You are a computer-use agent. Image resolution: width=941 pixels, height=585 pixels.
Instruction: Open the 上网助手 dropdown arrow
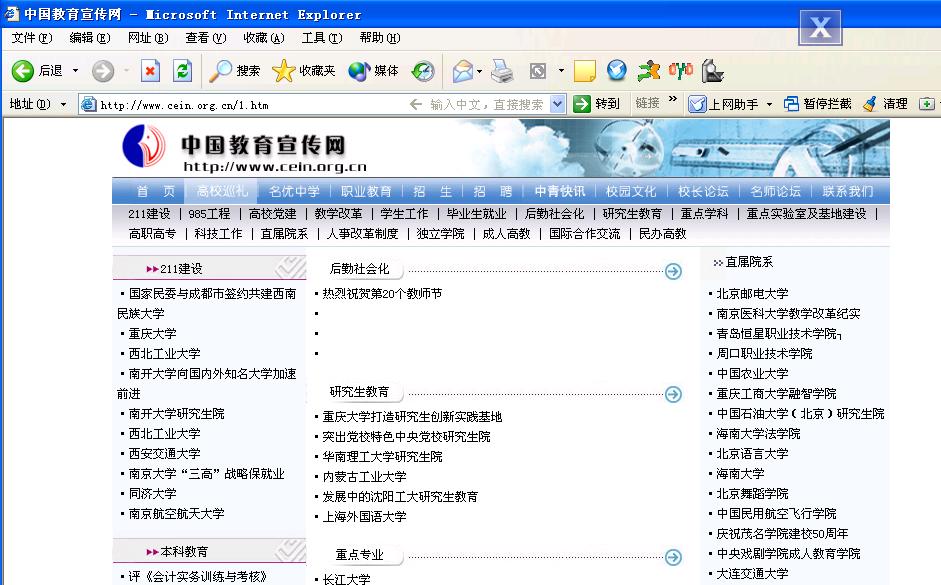point(769,104)
